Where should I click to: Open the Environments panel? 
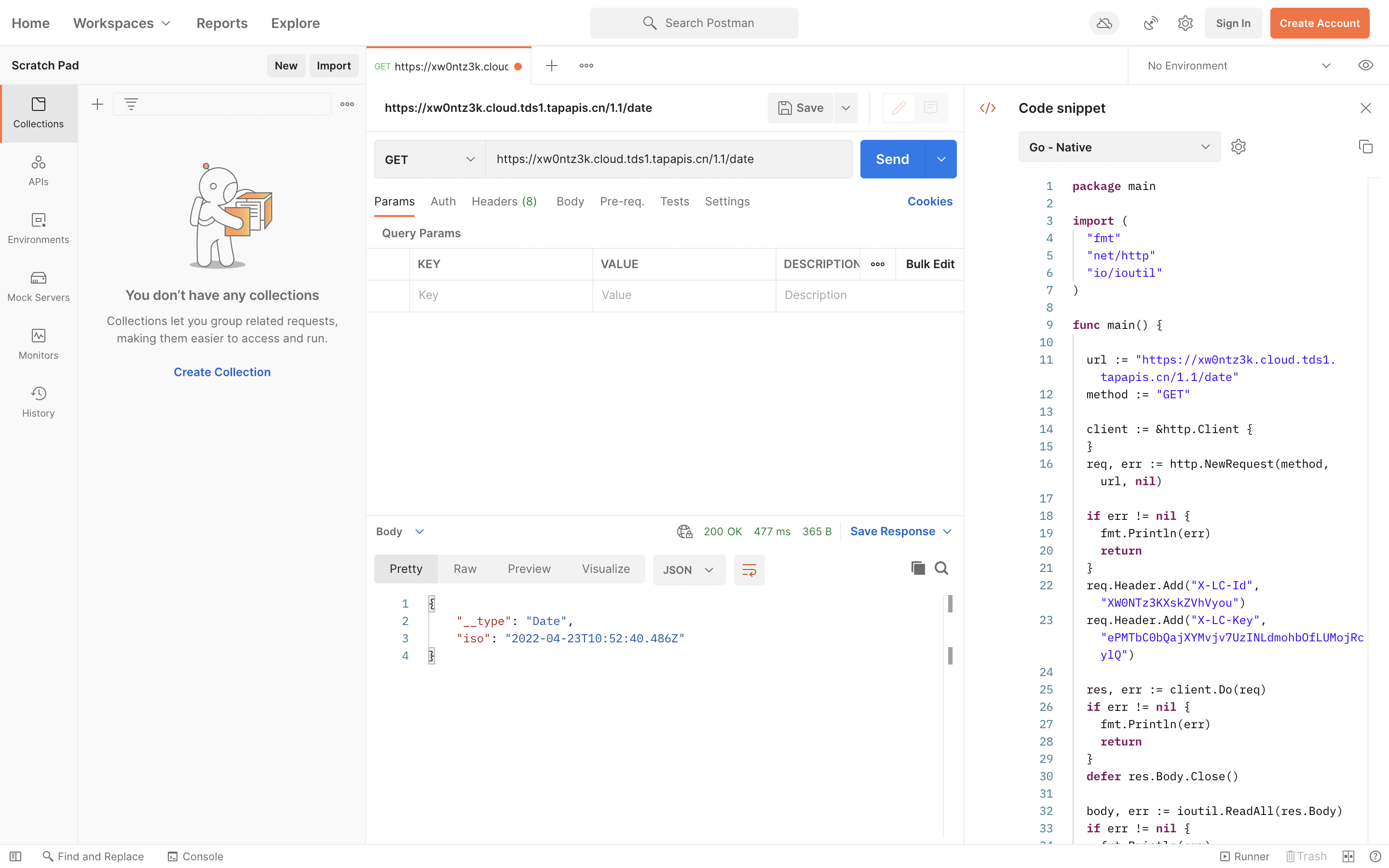[x=38, y=228]
